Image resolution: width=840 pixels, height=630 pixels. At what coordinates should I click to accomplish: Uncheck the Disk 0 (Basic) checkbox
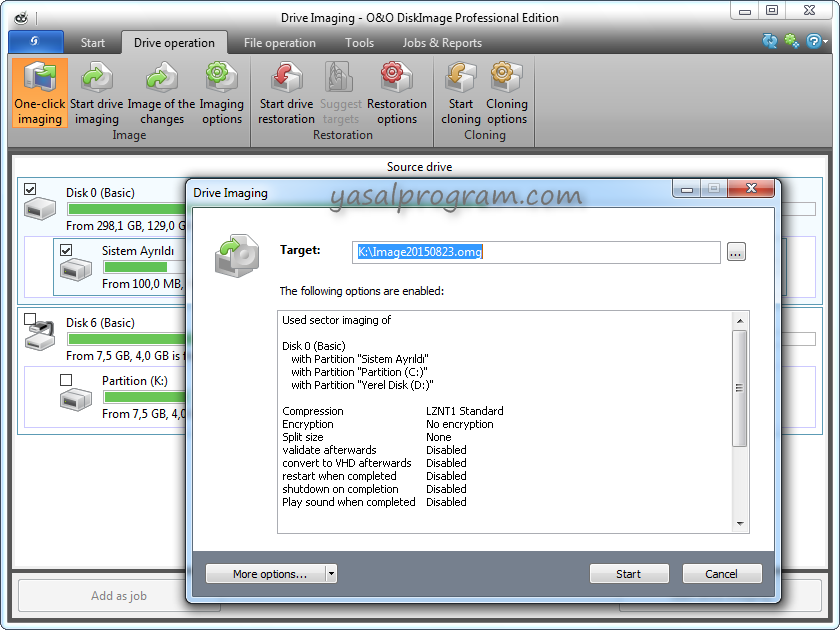coord(30,189)
